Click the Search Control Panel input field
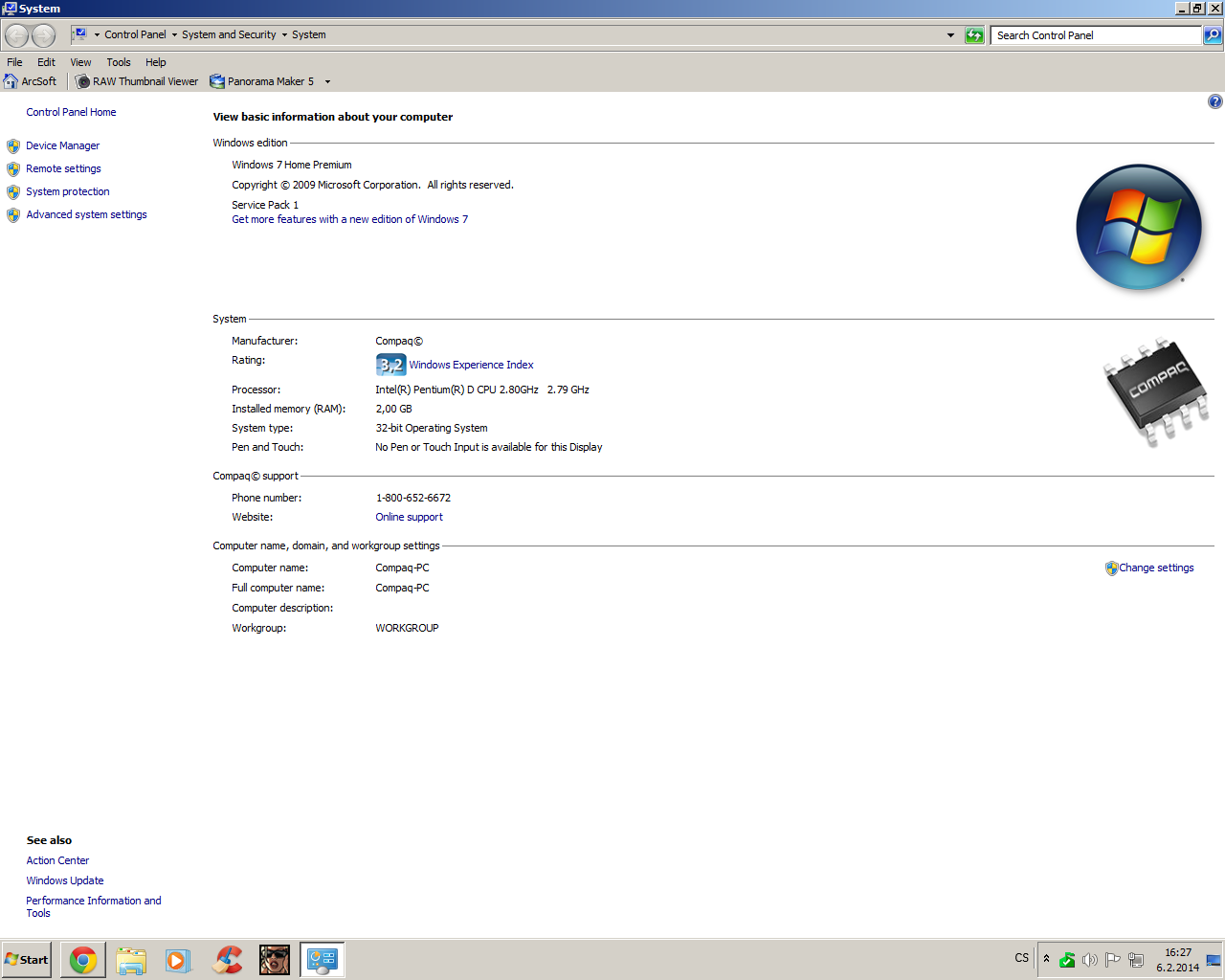1225x980 pixels. [x=1096, y=35]
